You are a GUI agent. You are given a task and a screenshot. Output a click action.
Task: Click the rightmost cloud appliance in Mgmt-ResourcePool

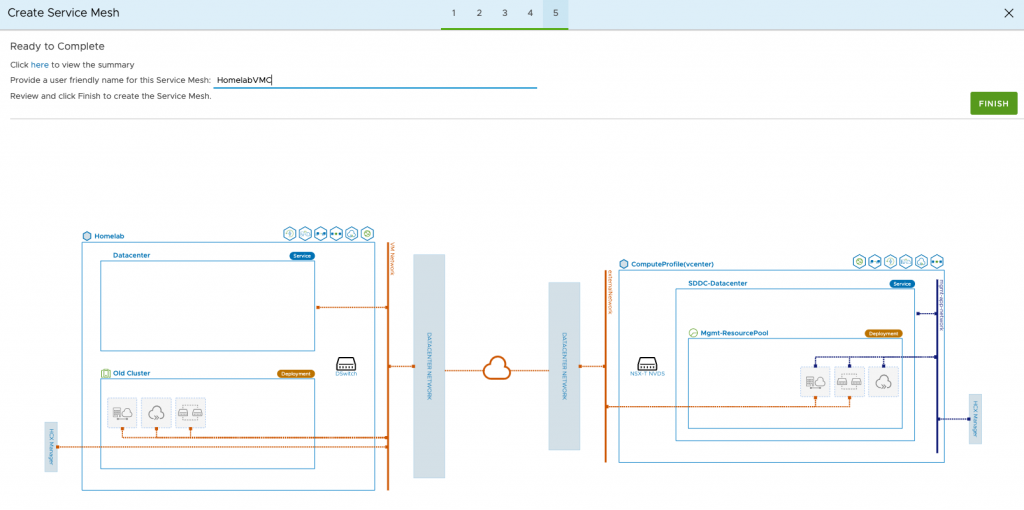click(883, 381)
